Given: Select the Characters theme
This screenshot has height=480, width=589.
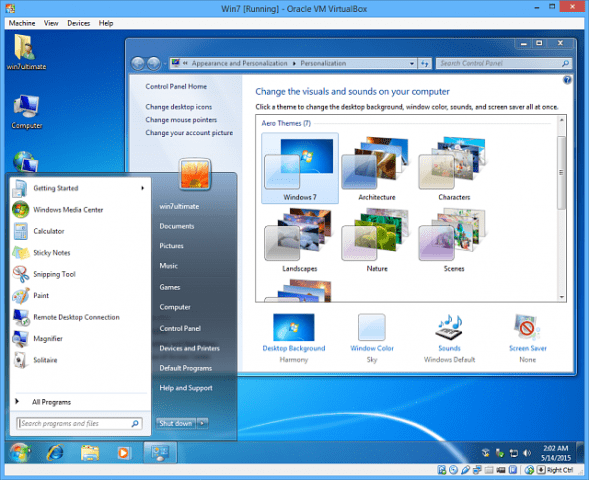Looking at the screenshot, I should (454, 168).
